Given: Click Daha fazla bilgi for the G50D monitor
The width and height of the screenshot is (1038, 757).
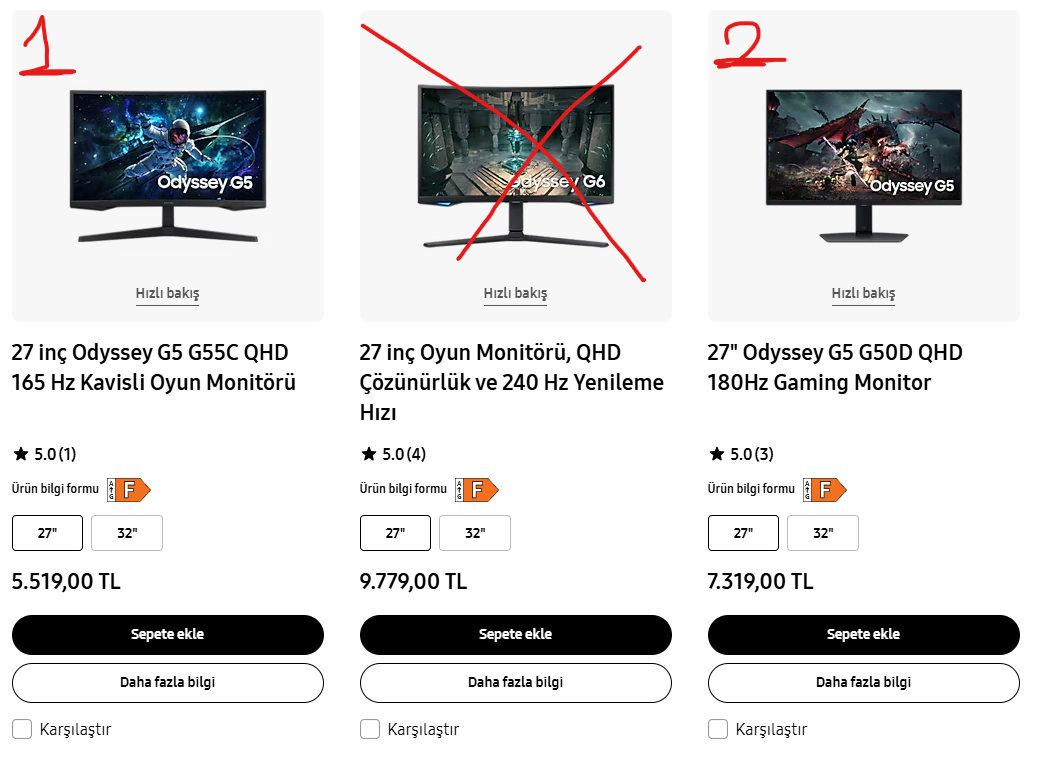Looking at the screenshot, I should [864, 683].
